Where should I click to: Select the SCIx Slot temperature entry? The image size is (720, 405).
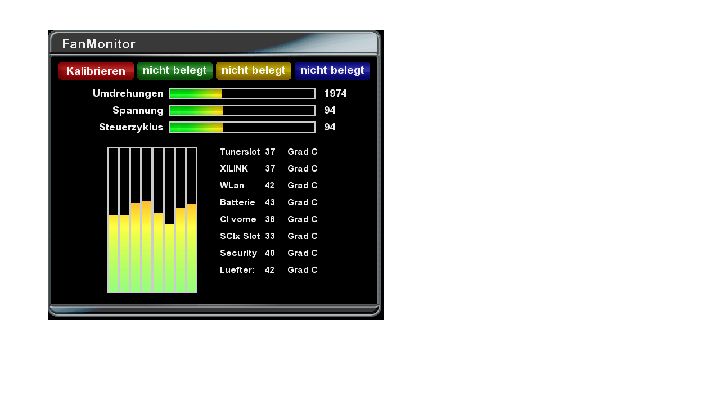click(268, 236)
